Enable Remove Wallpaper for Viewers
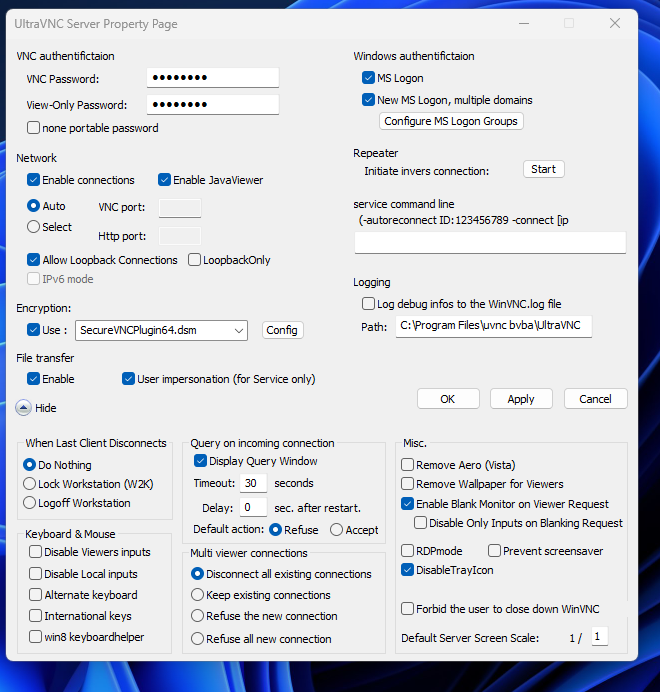The image size is (660, 692). coord(407,484)
